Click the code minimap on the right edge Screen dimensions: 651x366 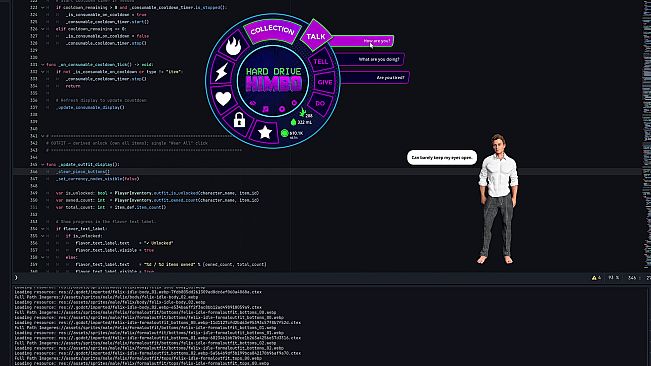pyautogui.click(x=647, y=137)
